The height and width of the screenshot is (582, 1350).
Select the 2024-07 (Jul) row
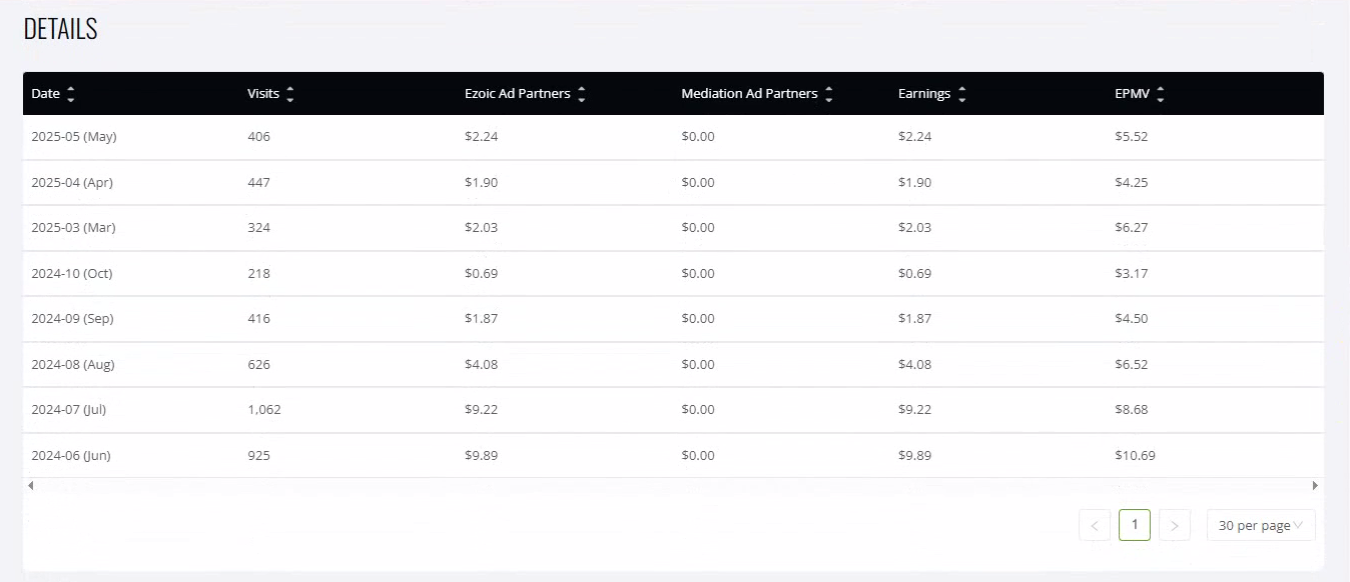click(673, 410)
